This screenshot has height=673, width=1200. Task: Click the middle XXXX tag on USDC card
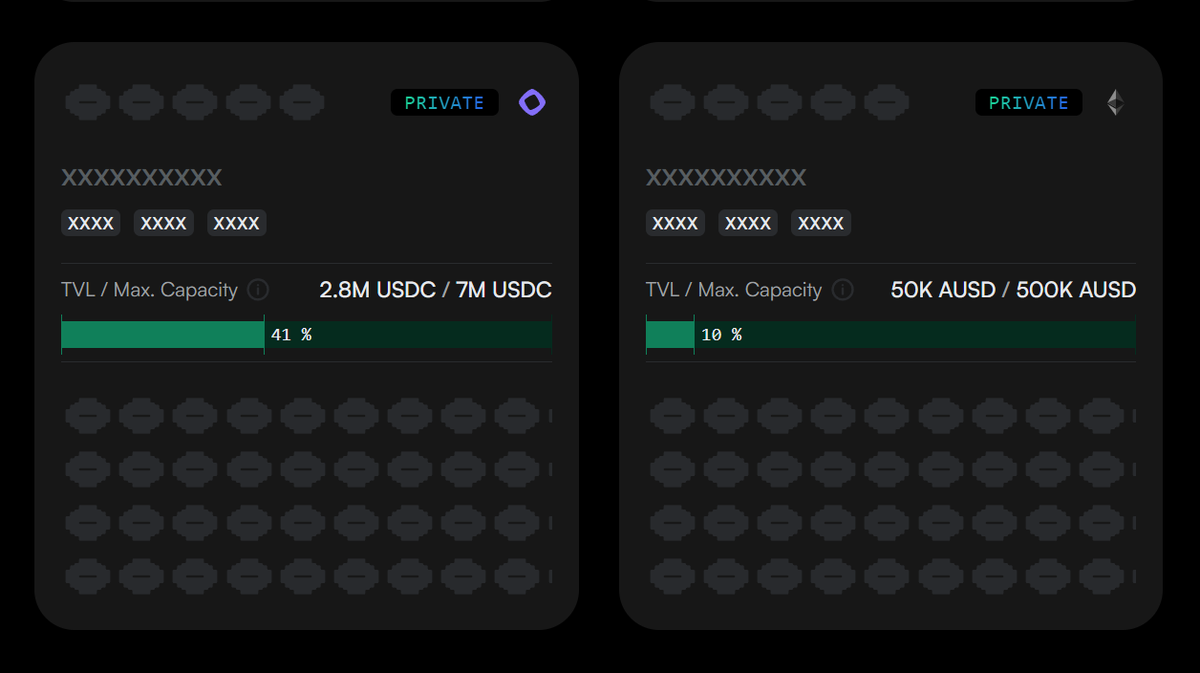pyautogui.click(x=164, y=223)
